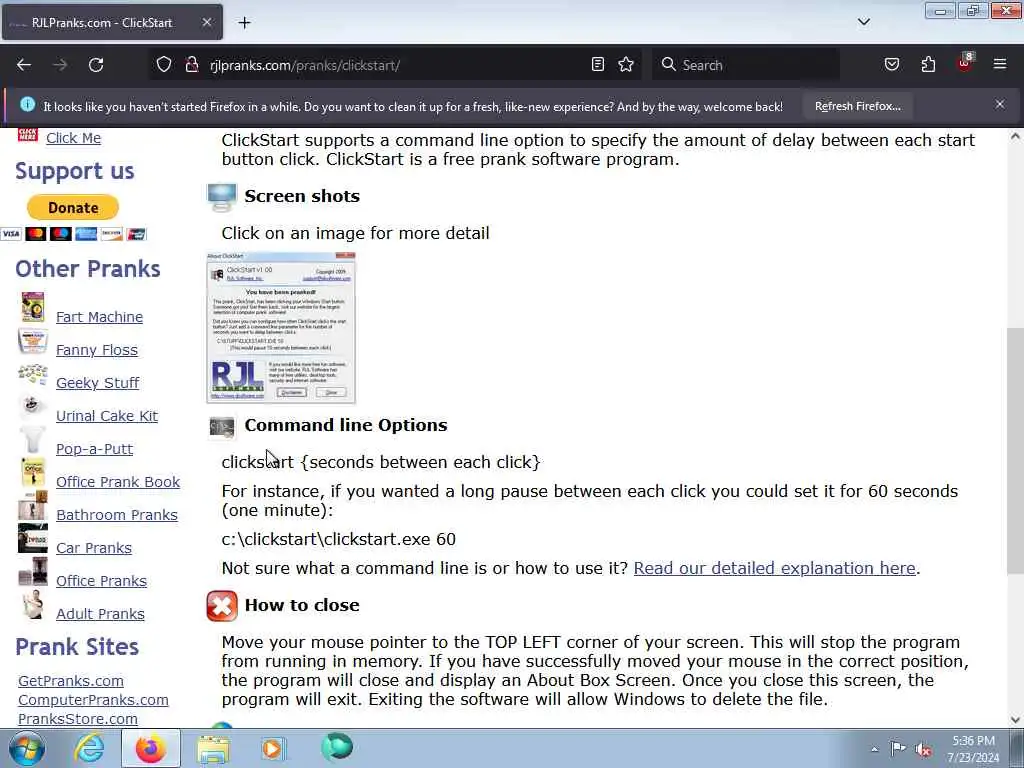Click the Fart Machine product image
This screenshot has height=768, width=1024.
(x=32, y=308)
